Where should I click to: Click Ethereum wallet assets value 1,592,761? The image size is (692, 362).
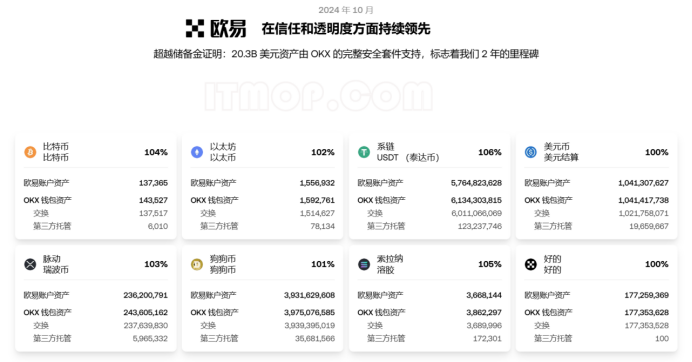coord(317,200)
